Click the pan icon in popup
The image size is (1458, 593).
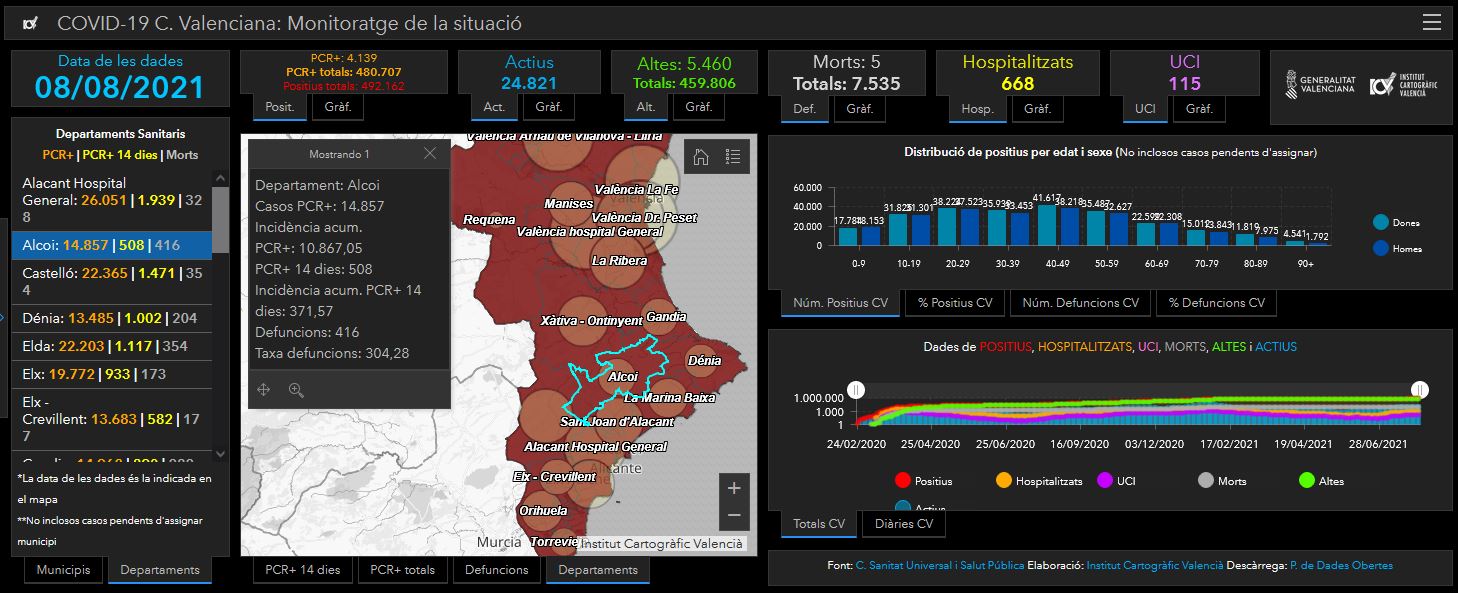tap(264, 390)
